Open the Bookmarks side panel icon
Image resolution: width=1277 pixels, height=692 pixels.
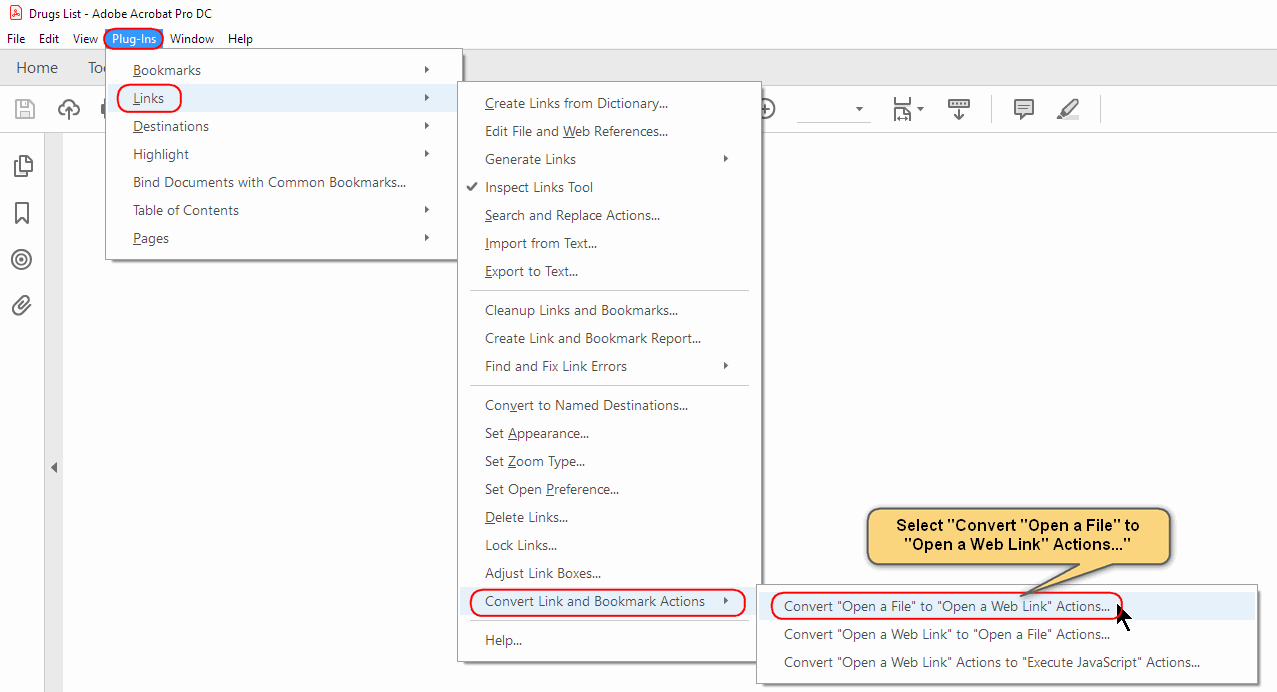[x=22, y=213]
